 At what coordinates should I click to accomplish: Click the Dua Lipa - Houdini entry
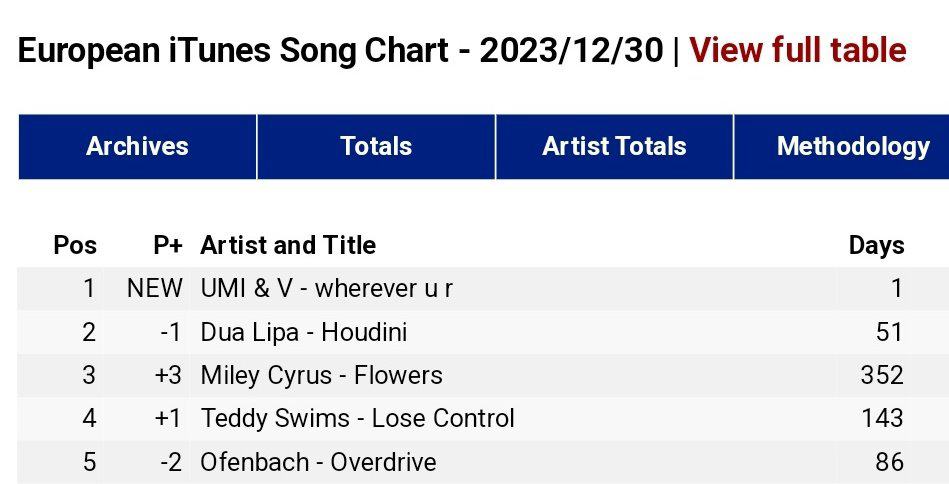tap(303, 332)
